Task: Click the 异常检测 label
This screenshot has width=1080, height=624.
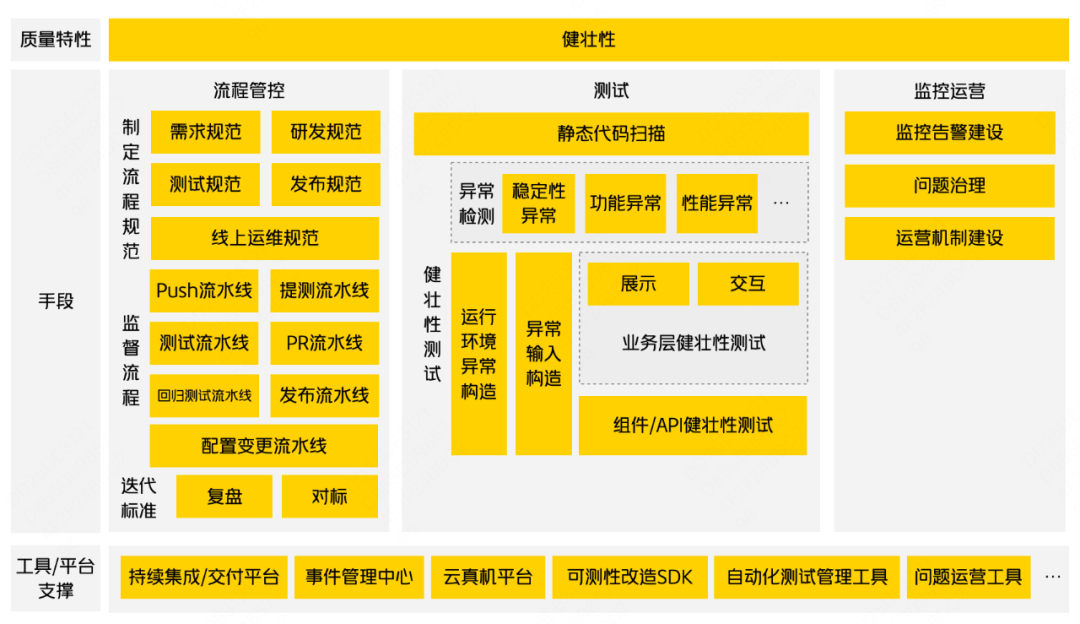Action: coord(477,204)
